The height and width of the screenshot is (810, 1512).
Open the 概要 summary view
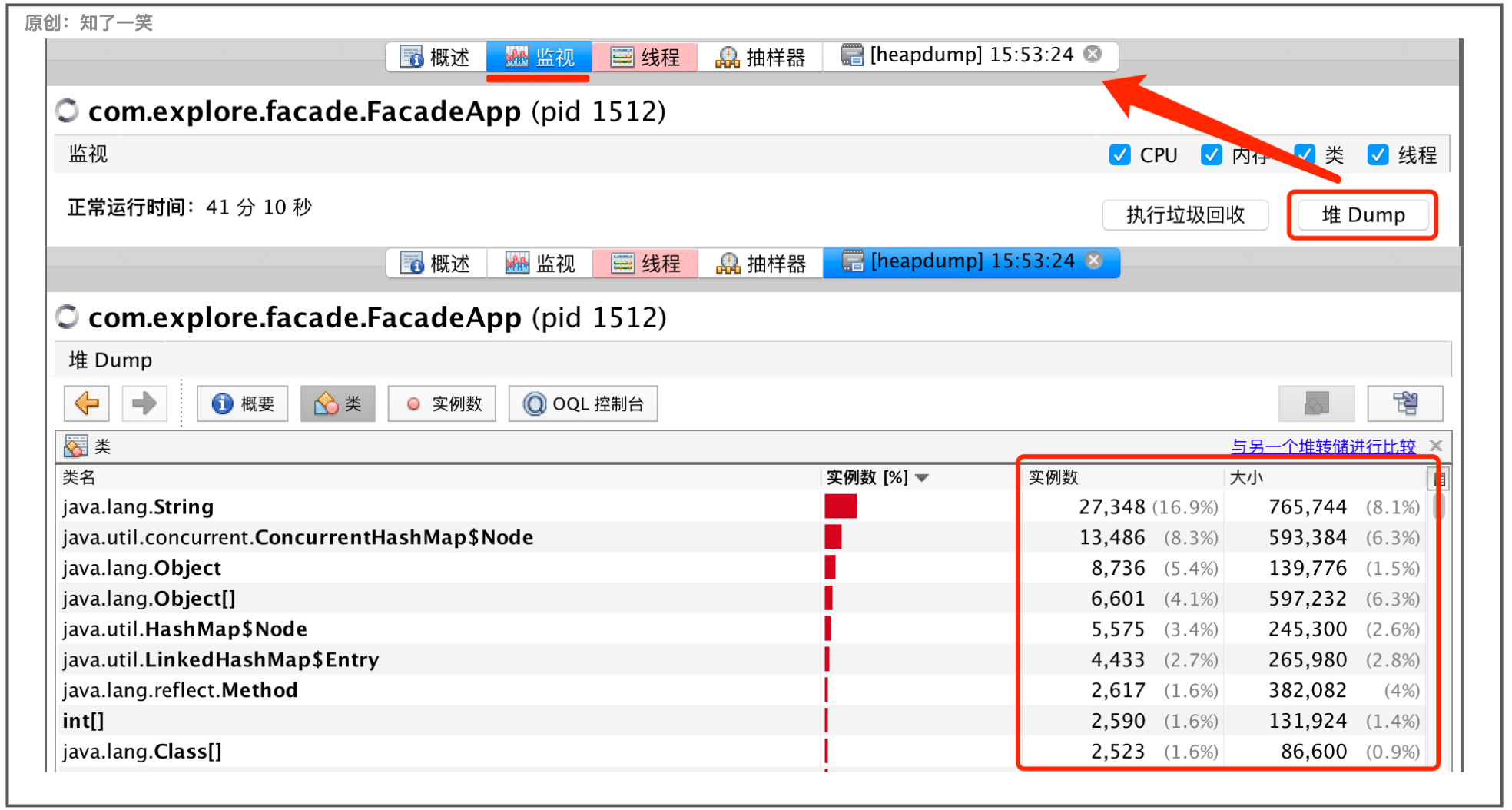[x=243, y=403]
